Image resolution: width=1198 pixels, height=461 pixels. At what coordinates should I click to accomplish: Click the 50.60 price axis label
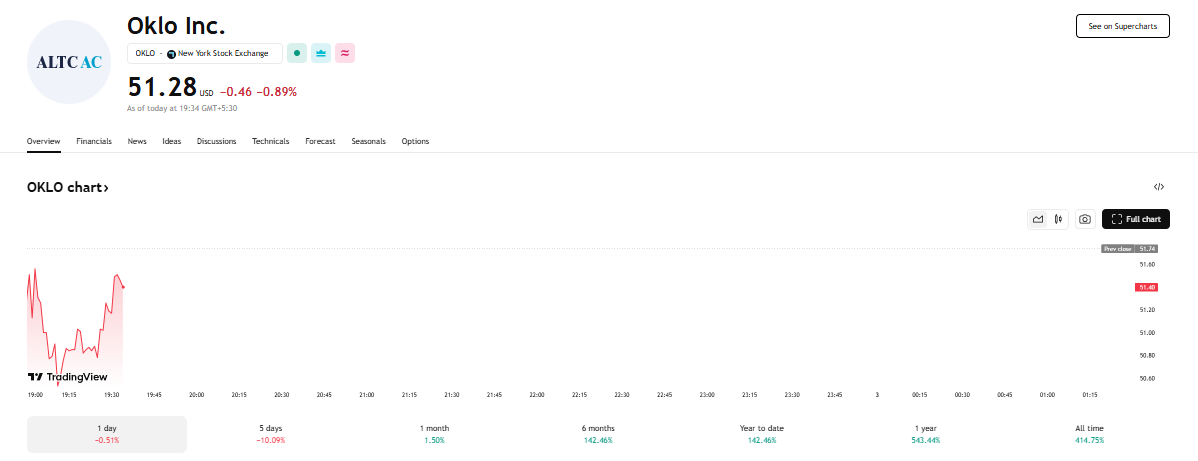[1147, 378]
